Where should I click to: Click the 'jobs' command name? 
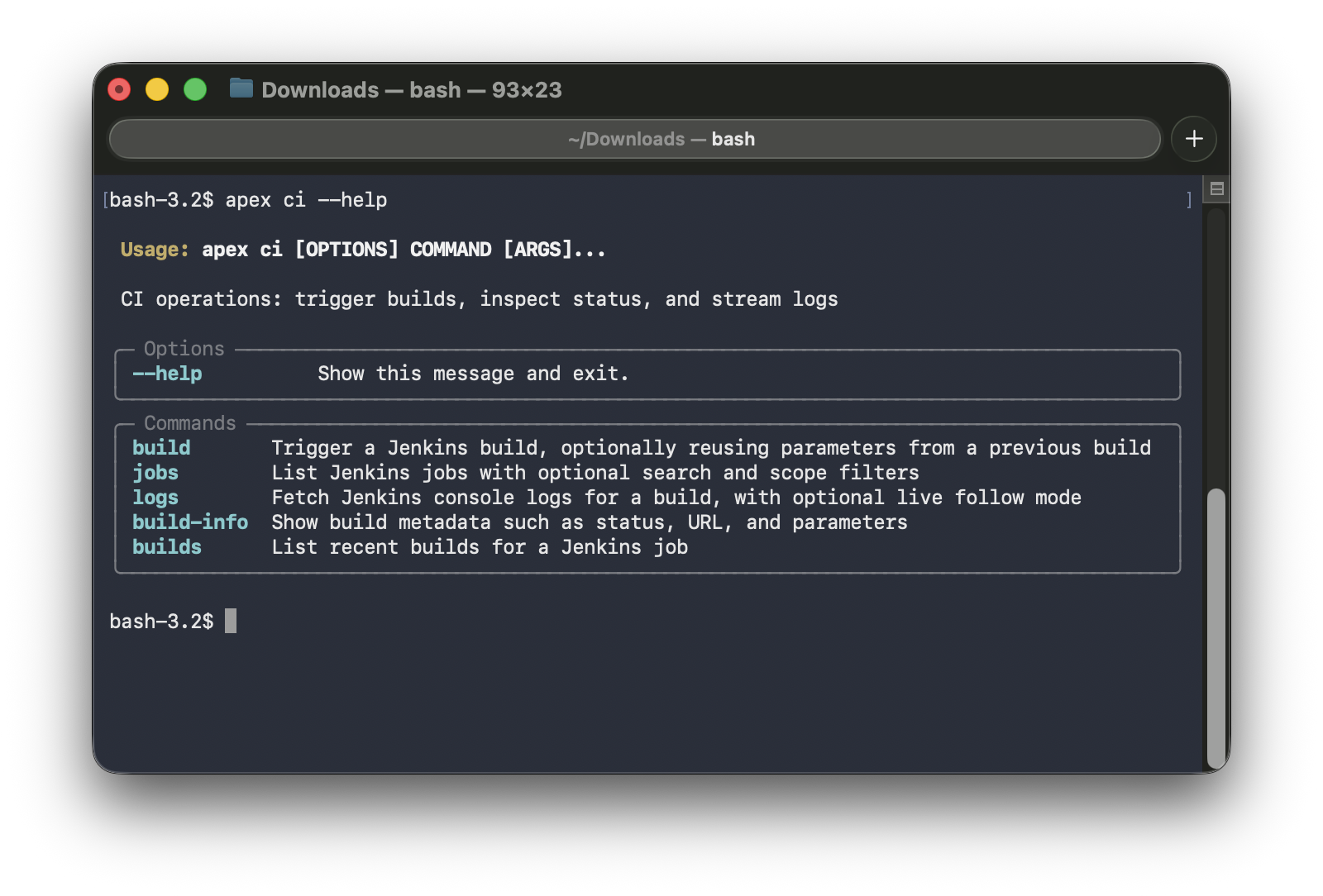tap(155, 472)
